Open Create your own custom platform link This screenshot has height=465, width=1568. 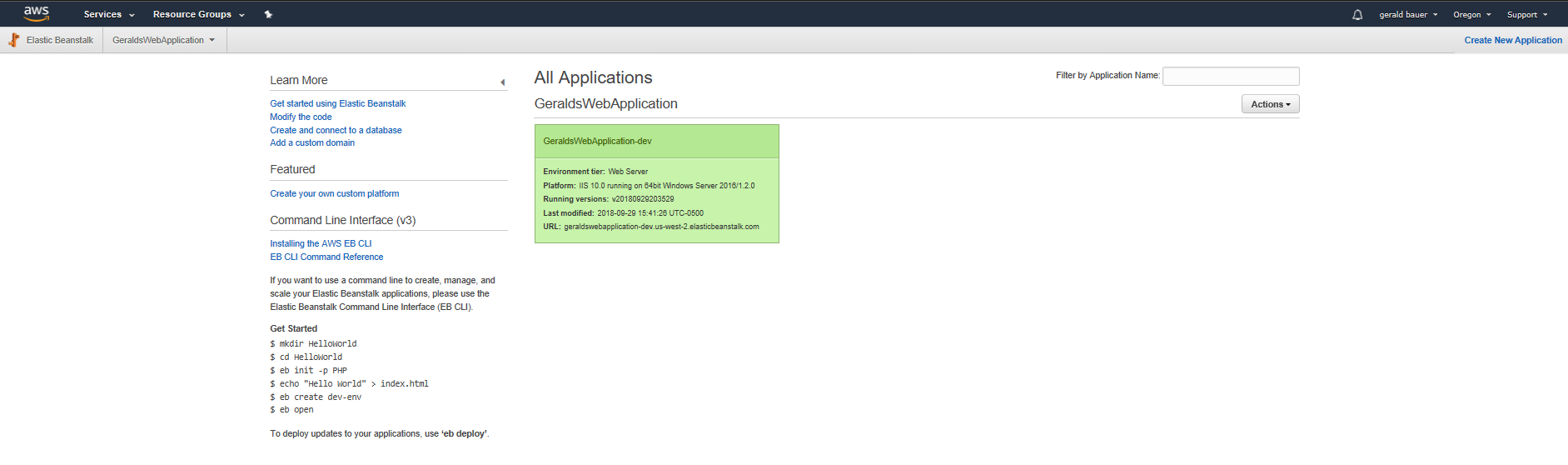pos(335,193)
